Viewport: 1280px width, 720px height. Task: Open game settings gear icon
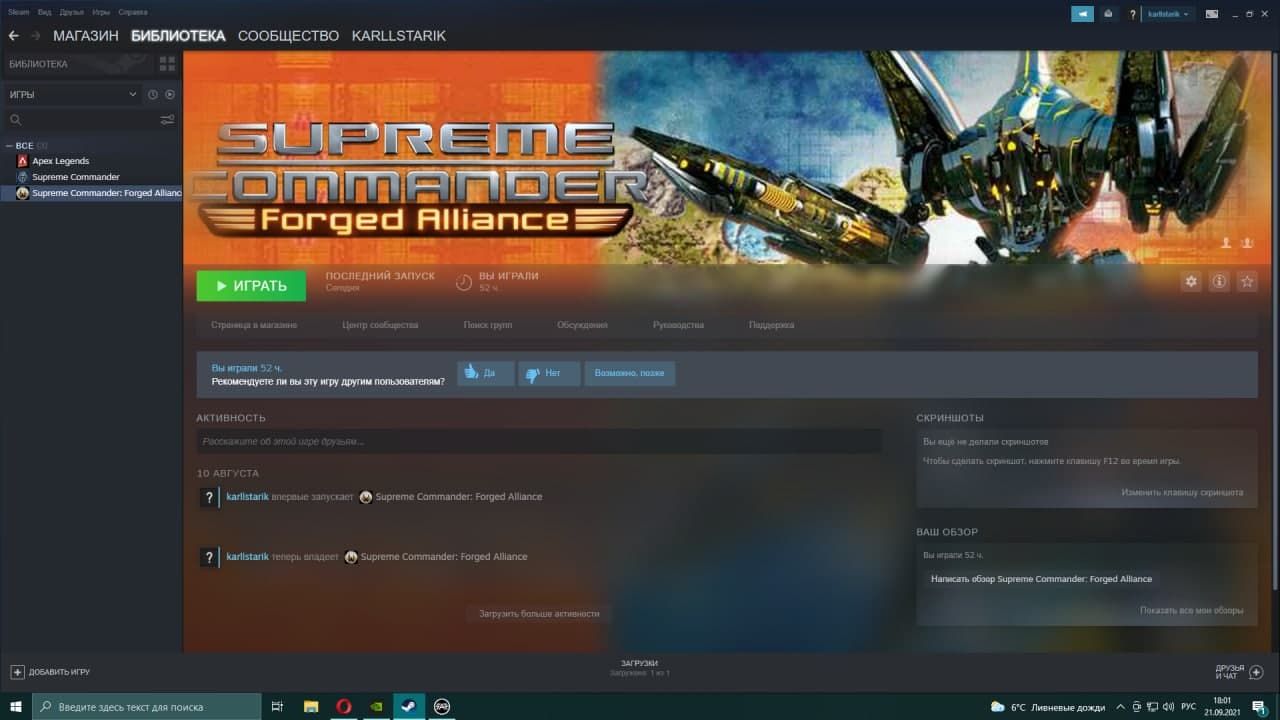coord(1191,282)
